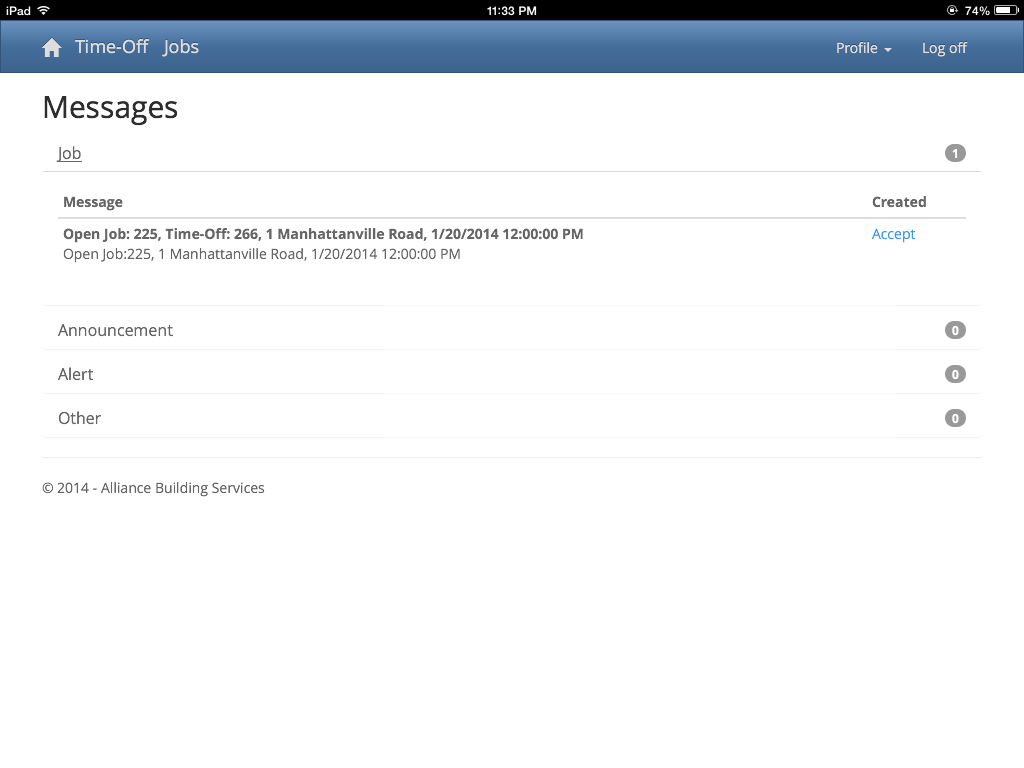Tap the rotation lock status icon
The height and width of the screenshot is (768, 1024).
952,10
